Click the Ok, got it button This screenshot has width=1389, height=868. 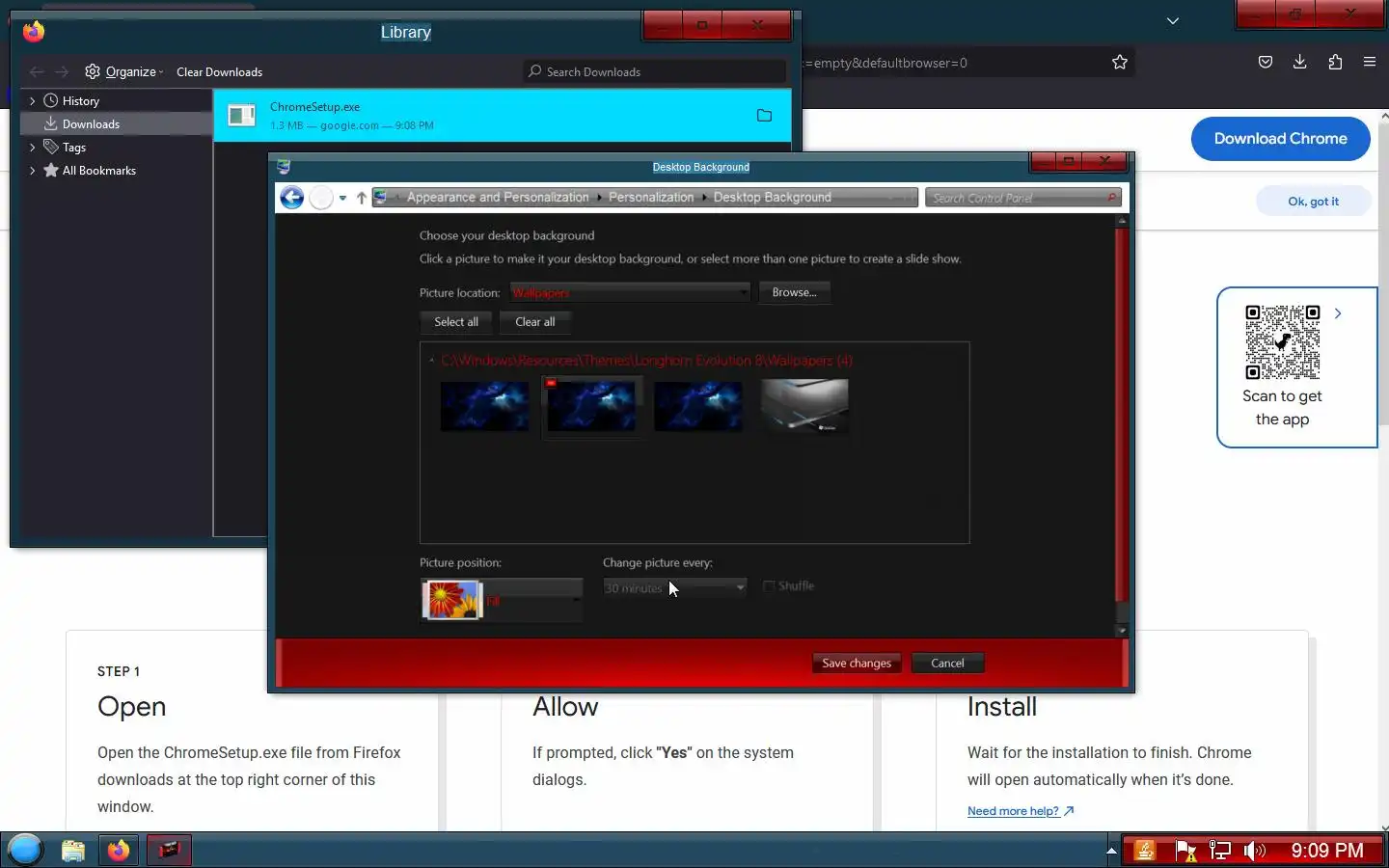[x=1313, y=201]
